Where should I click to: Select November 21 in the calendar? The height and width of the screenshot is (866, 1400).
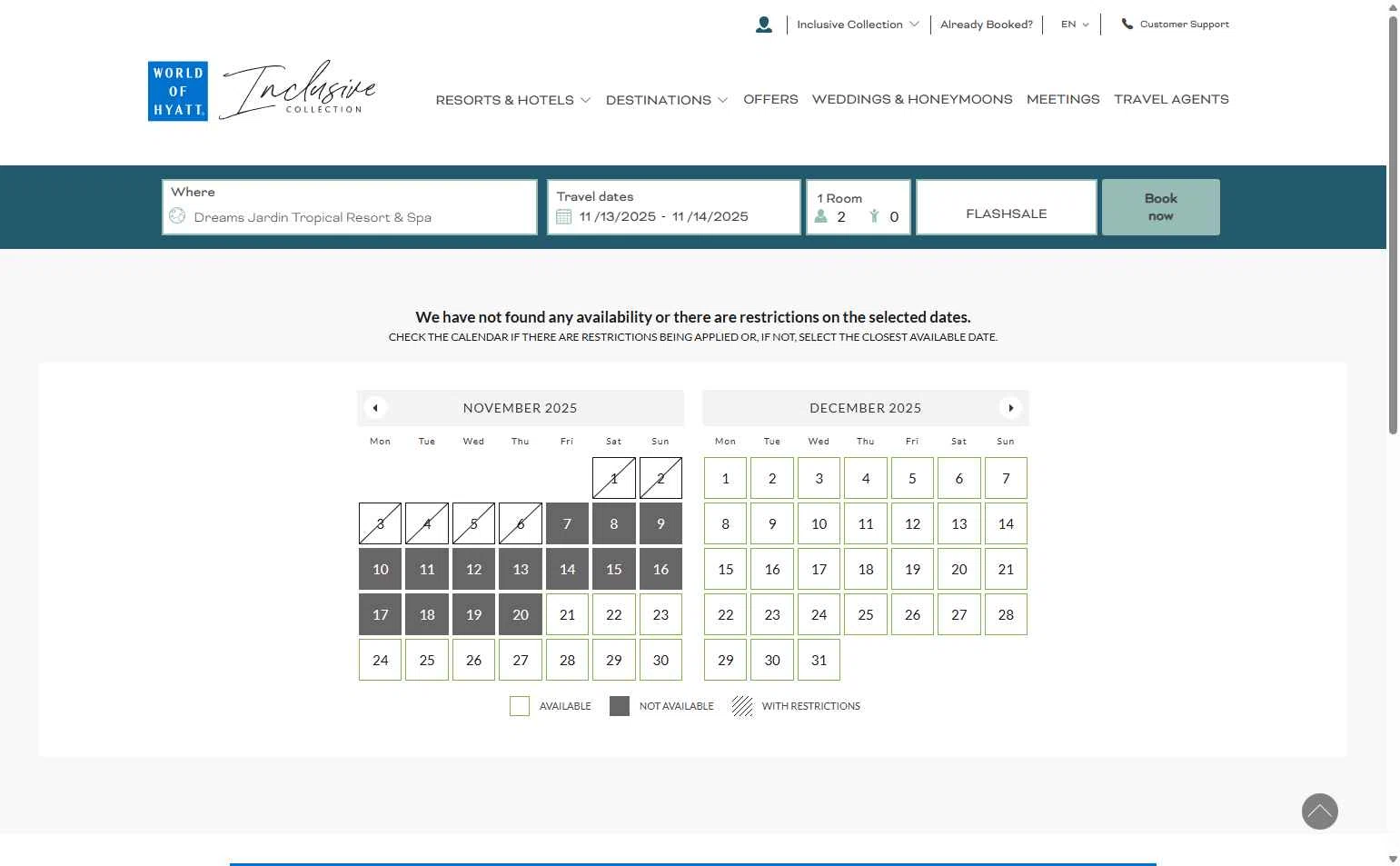[567, 614]
